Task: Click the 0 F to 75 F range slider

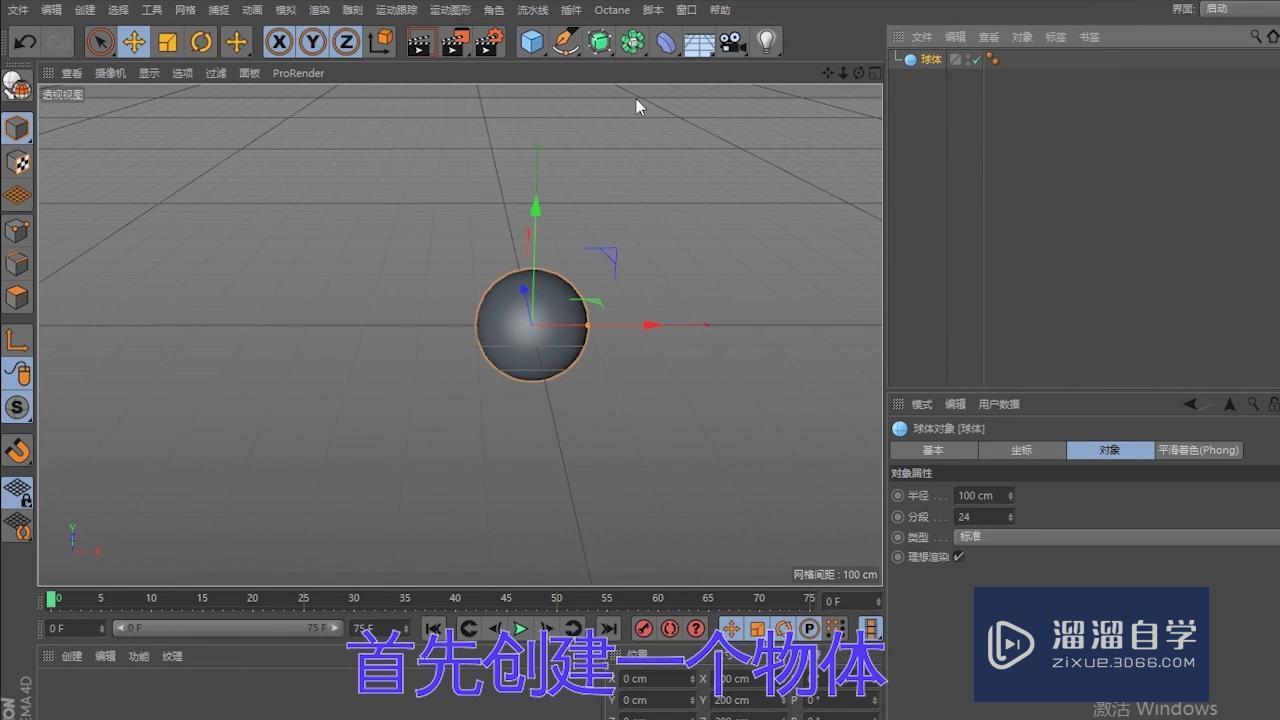Action: click(222, 628)
